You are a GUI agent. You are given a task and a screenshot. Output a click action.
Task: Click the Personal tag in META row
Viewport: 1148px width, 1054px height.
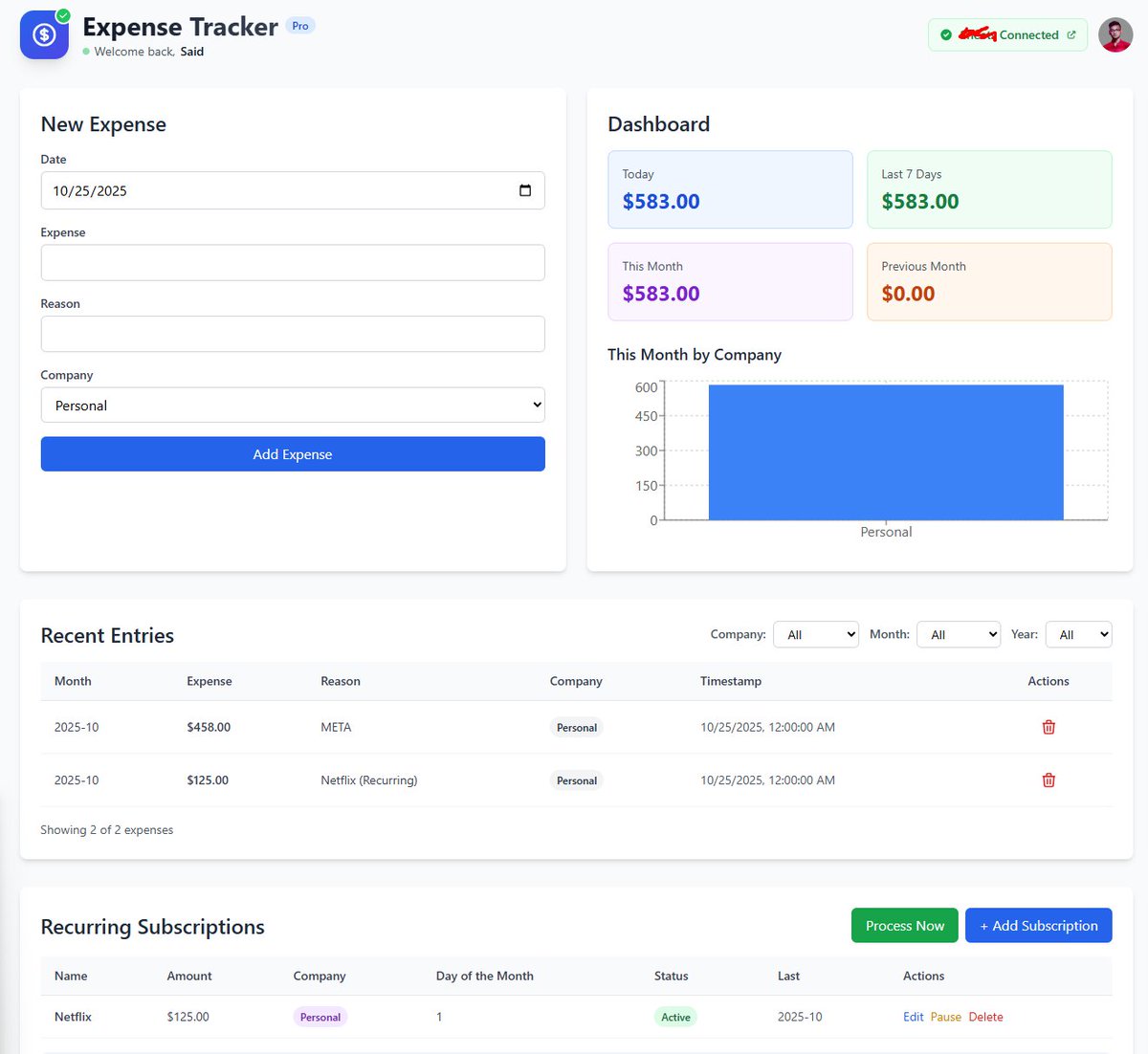[x=577, y=728]
